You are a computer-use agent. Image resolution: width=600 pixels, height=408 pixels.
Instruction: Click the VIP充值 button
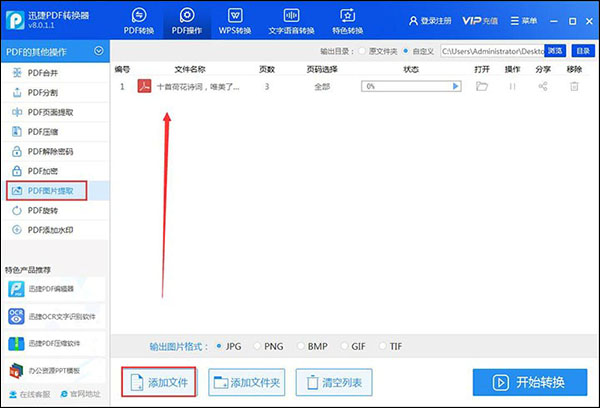coord(480,21)
